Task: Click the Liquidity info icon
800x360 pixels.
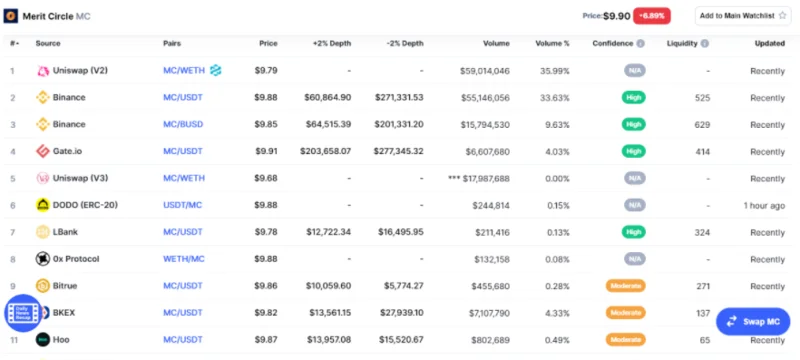Action: pos(705,44)
